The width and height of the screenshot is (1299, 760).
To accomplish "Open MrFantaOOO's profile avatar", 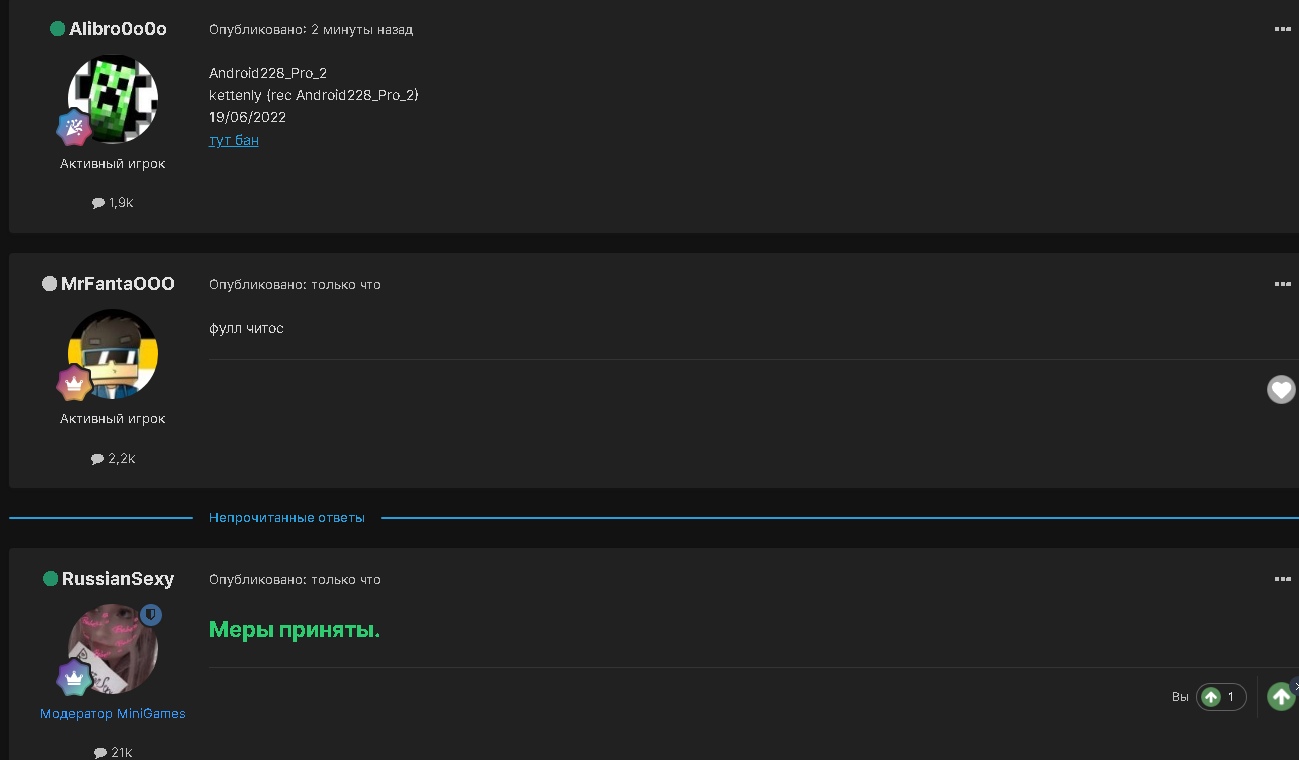I will pos(113,354).
